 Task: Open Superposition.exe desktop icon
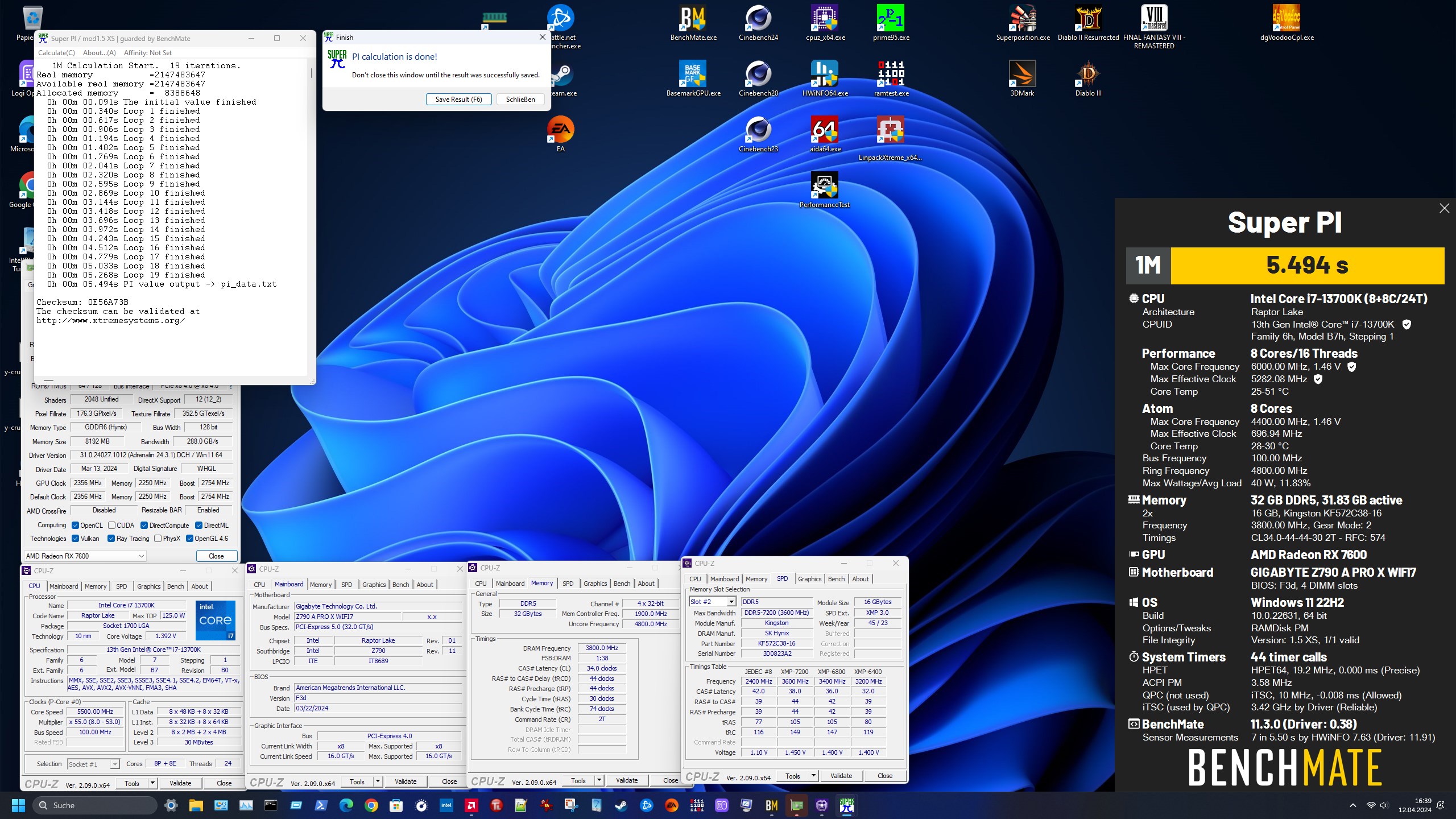click(1023, 23)
